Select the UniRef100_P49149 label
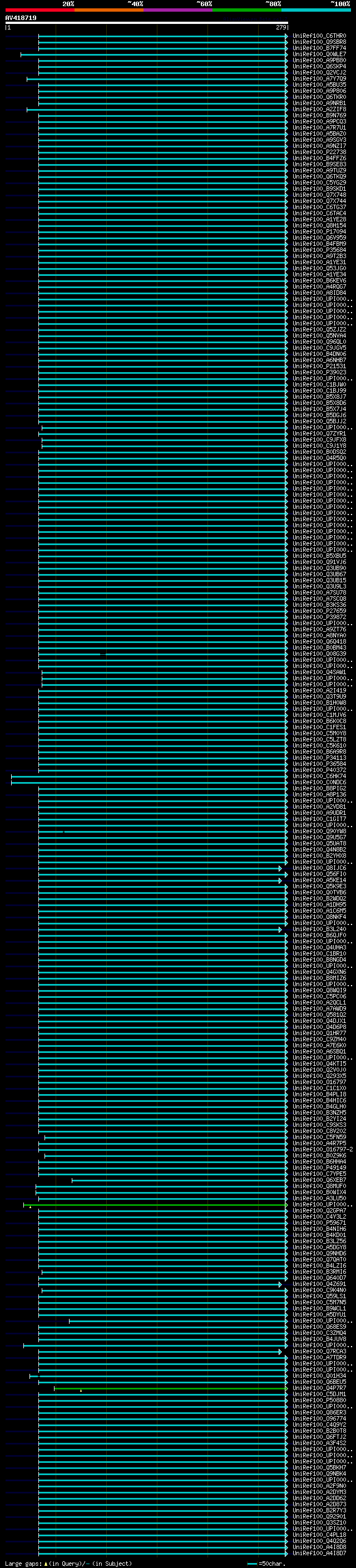The image size is (356, 1568). (x=319, y=1168)
